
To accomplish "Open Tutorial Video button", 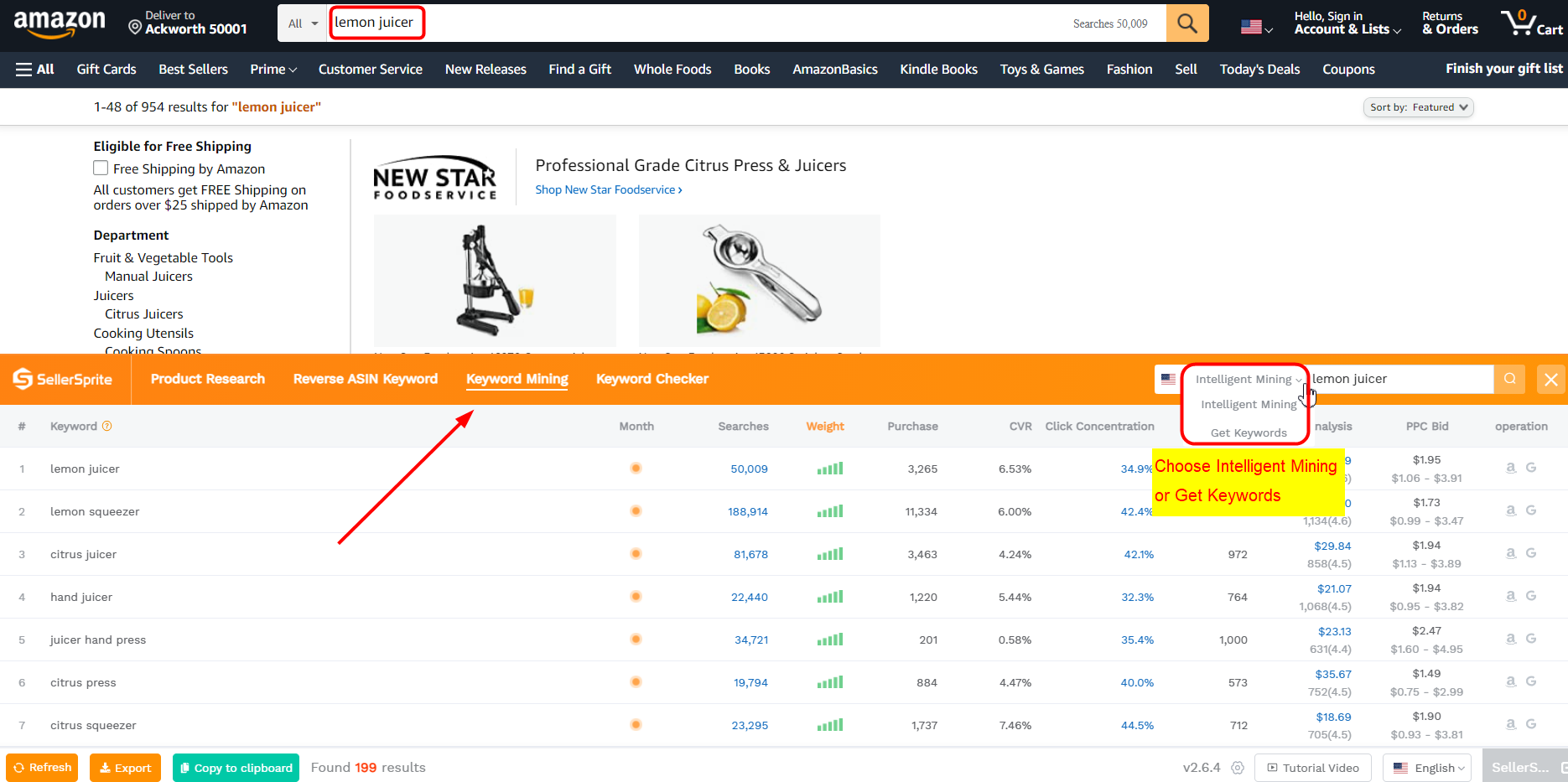I will [x=1312, y=768].
